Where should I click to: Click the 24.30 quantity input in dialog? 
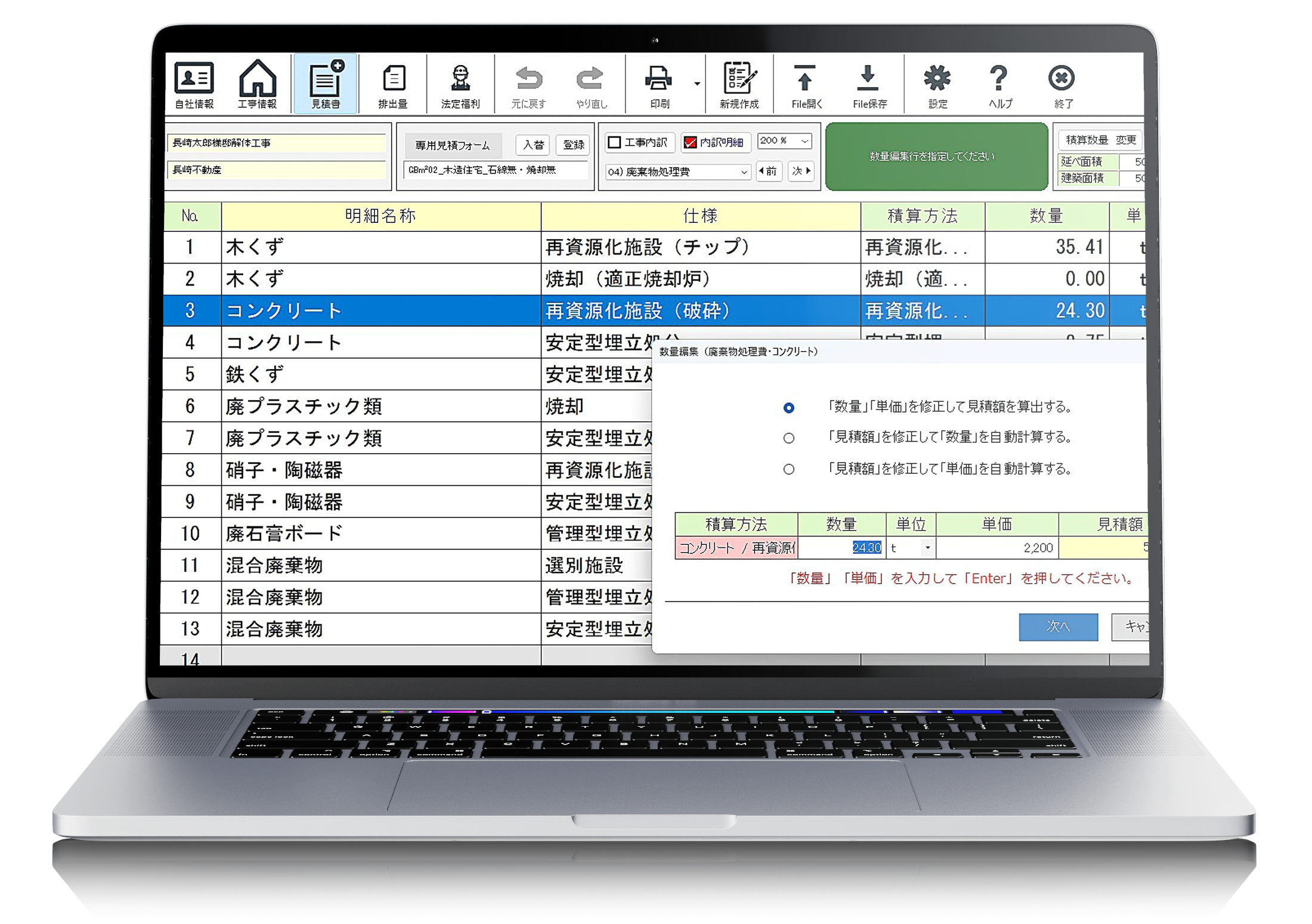pyautogui.click(x=841, y=548)
